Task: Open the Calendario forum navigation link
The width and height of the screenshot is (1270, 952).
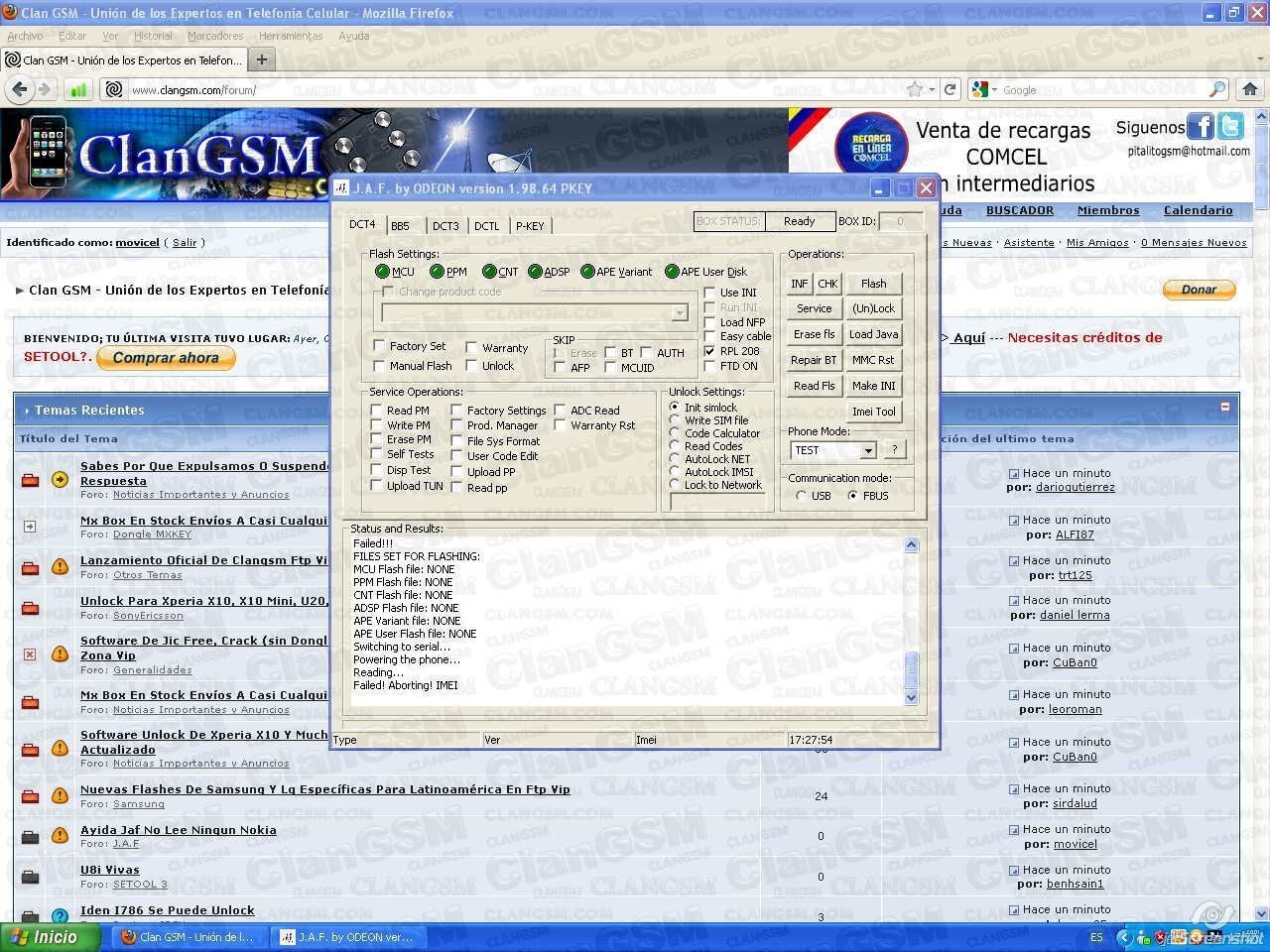Action: point(1199,210)
